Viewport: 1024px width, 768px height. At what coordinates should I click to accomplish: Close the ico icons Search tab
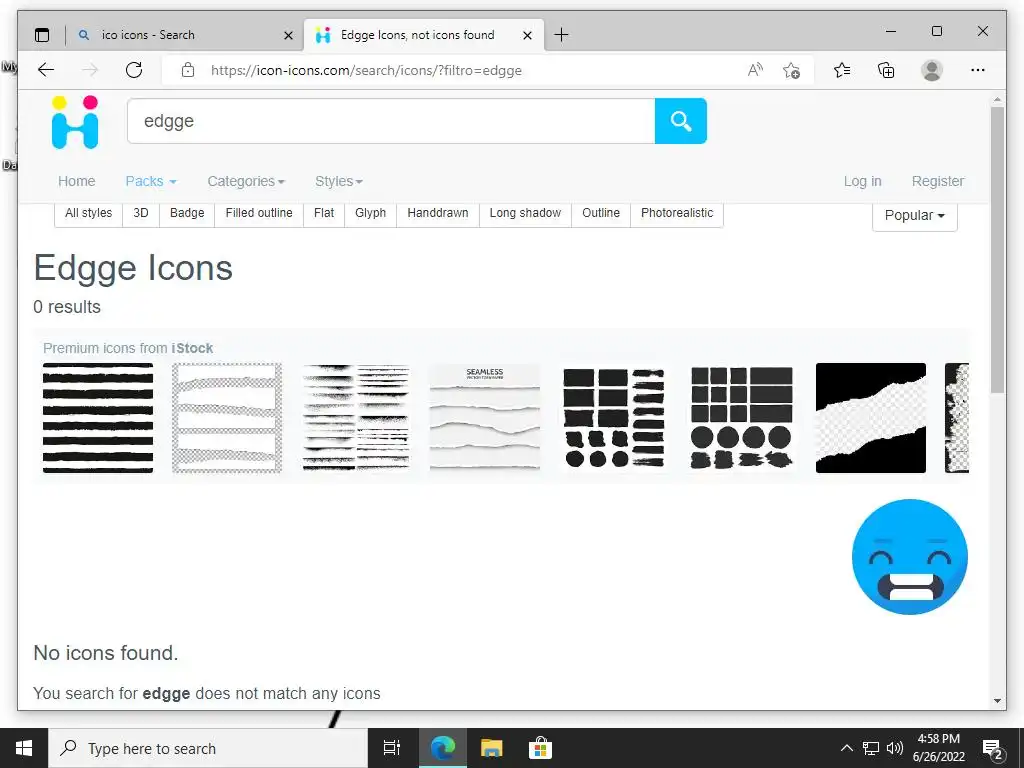tap(288, 35)
